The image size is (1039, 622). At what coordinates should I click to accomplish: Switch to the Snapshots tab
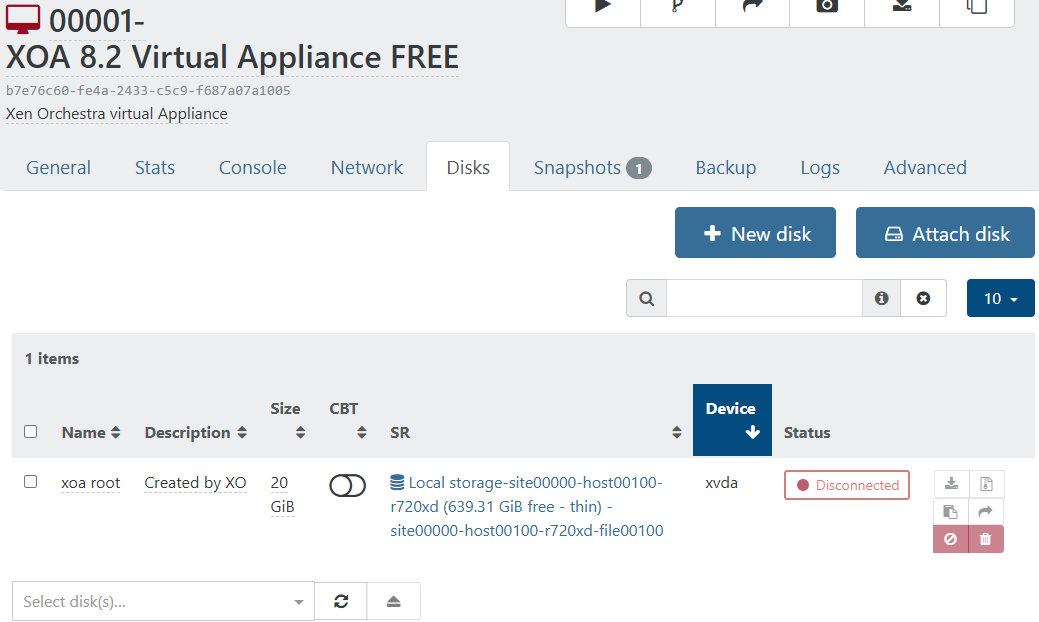(592, 167)
